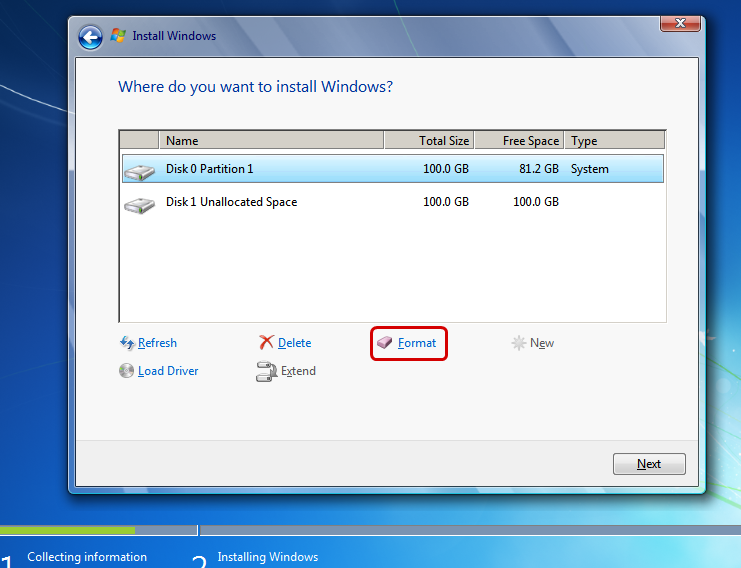Click the red X Delete icon
The image size is (741, 568).
point(267,342)
